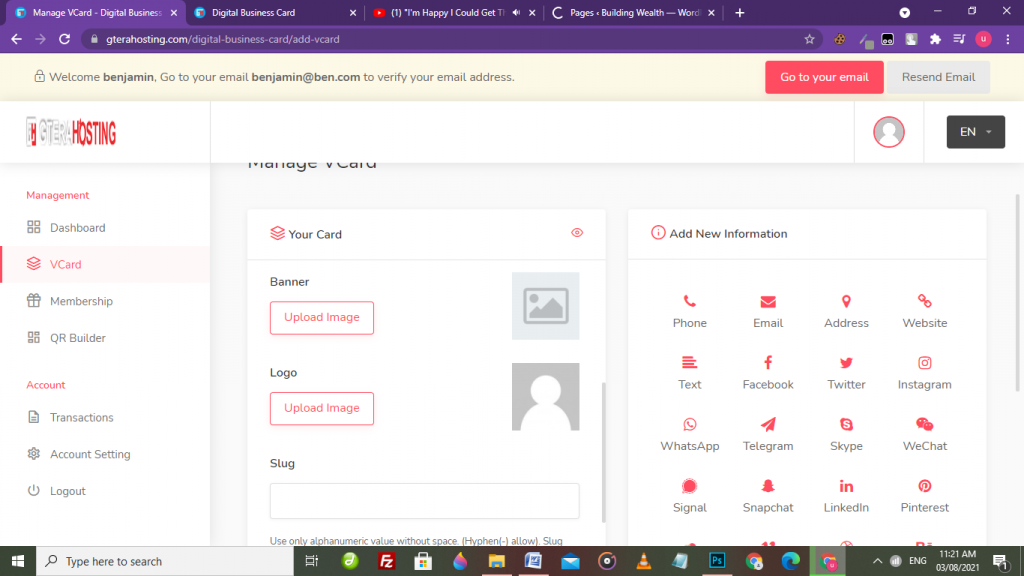Open Photoshop from taskbar
Screen dimensions: 1024x576
pos(717,561)
